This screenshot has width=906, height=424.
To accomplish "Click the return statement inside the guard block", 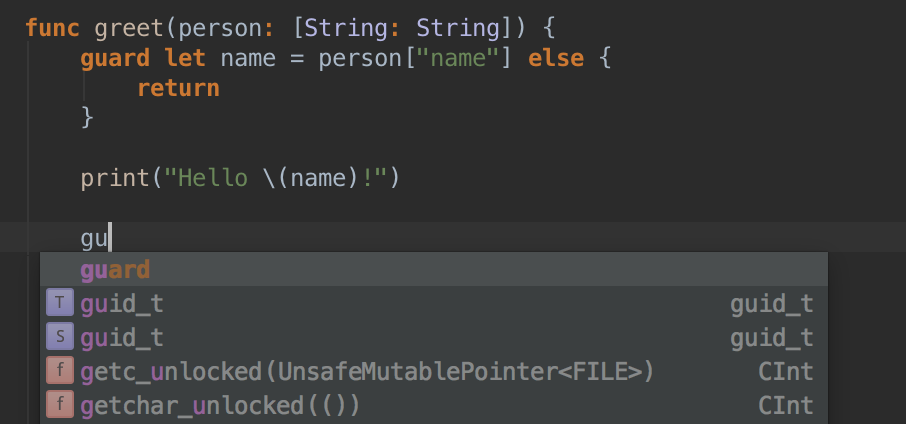I will point(178,88).
